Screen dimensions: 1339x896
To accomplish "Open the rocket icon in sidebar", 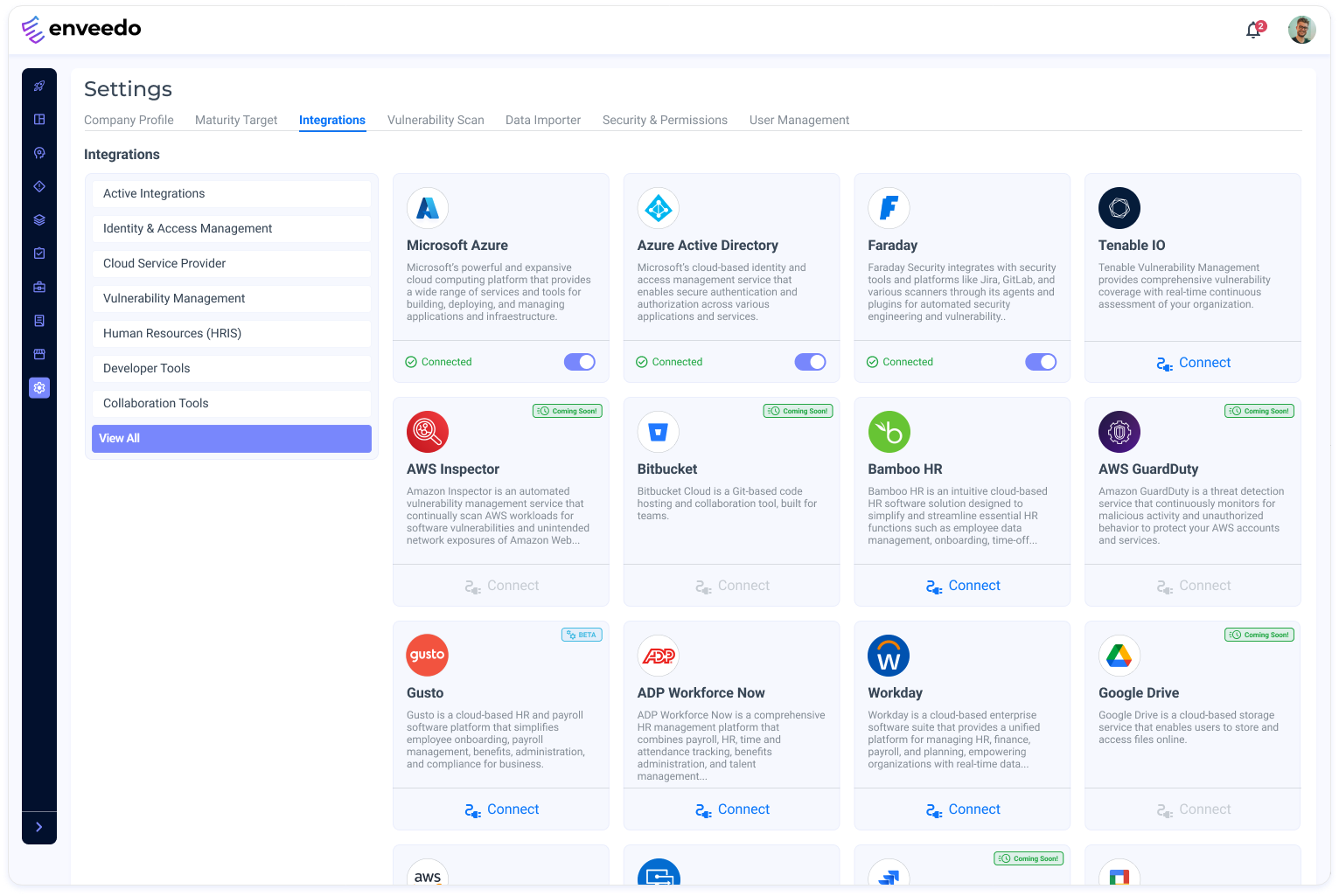I will tap(39, 86).
